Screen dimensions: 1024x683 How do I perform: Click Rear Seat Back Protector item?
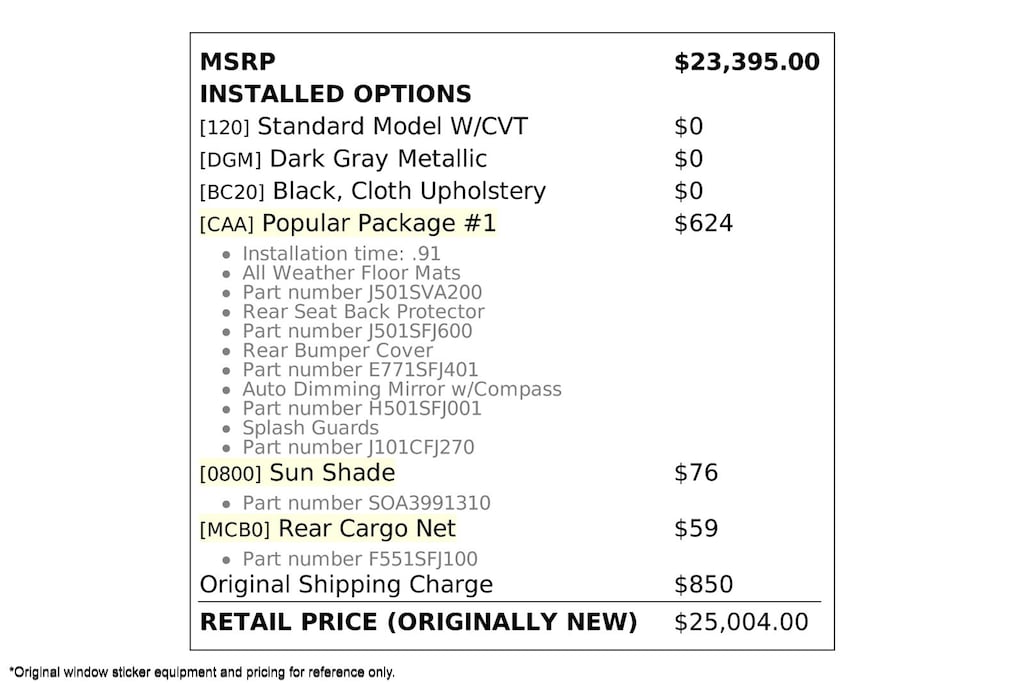[364, 312]
